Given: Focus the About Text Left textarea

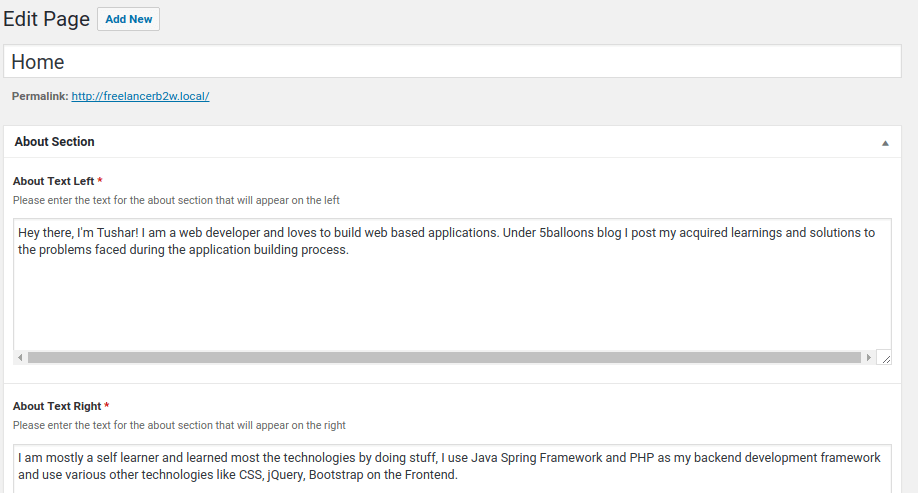Looking at the screenshot, I should [x=452, y=300].
